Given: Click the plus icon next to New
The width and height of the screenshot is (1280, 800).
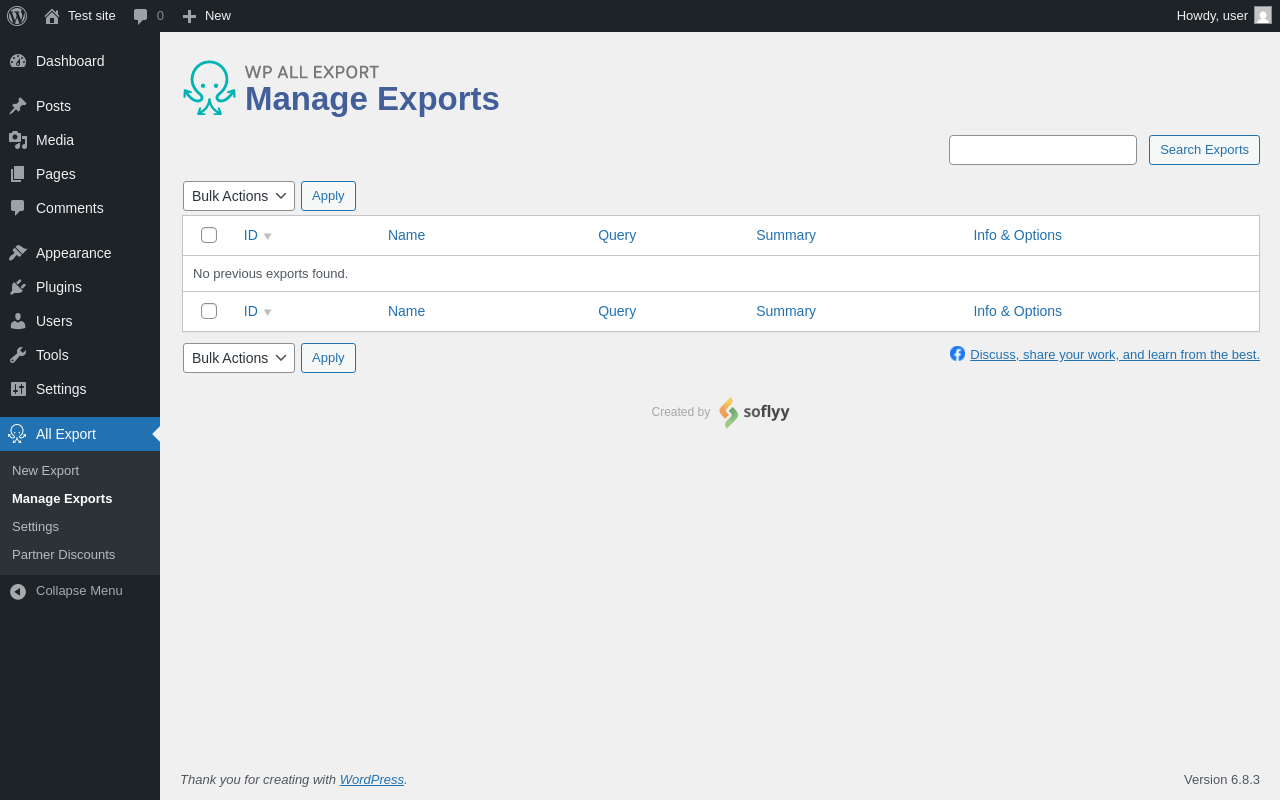Looking at the screenshot, I should pyautogui.click(x=189, y=16).
